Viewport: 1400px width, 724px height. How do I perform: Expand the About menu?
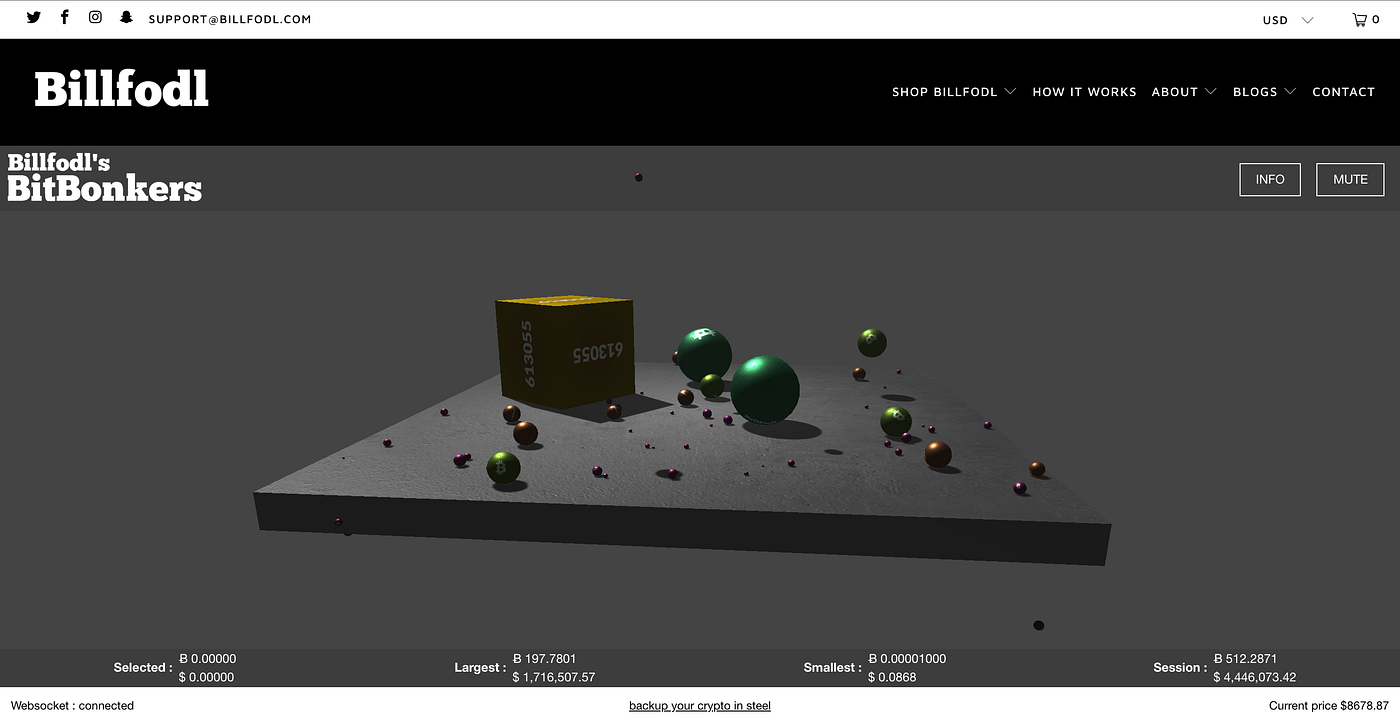pos(1184,92)
